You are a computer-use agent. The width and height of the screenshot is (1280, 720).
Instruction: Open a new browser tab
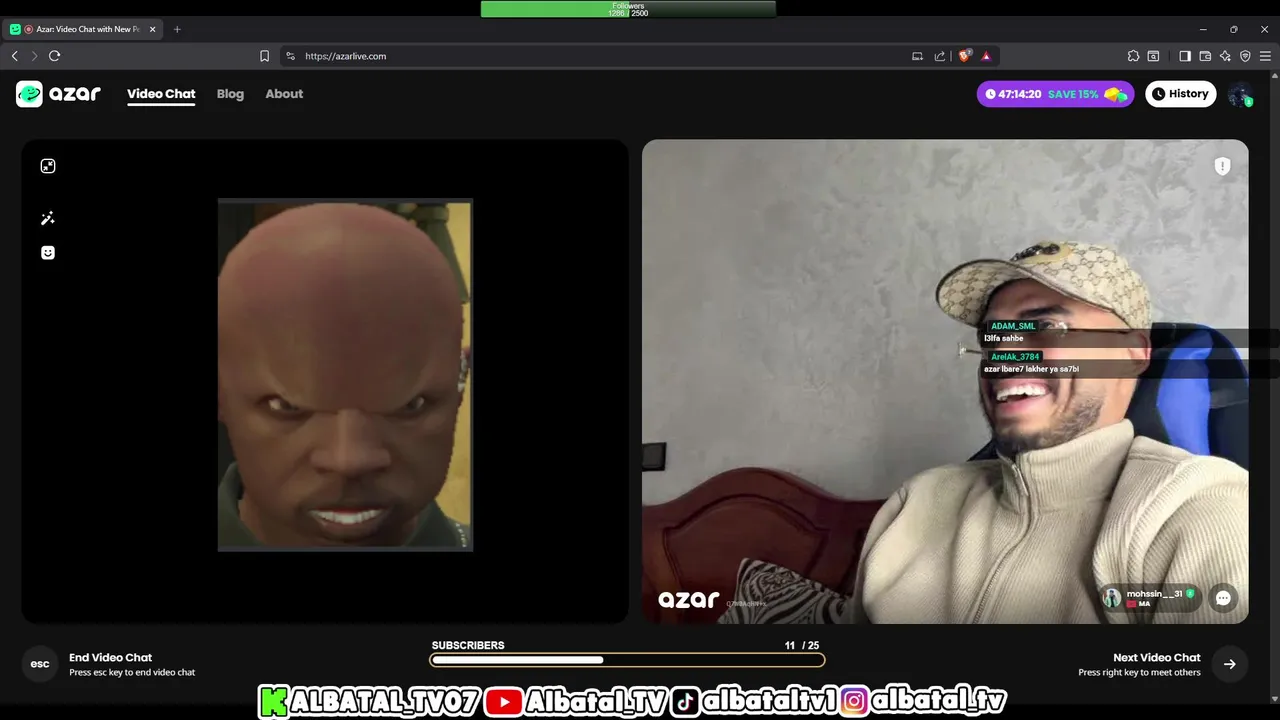tap(177, 29)
